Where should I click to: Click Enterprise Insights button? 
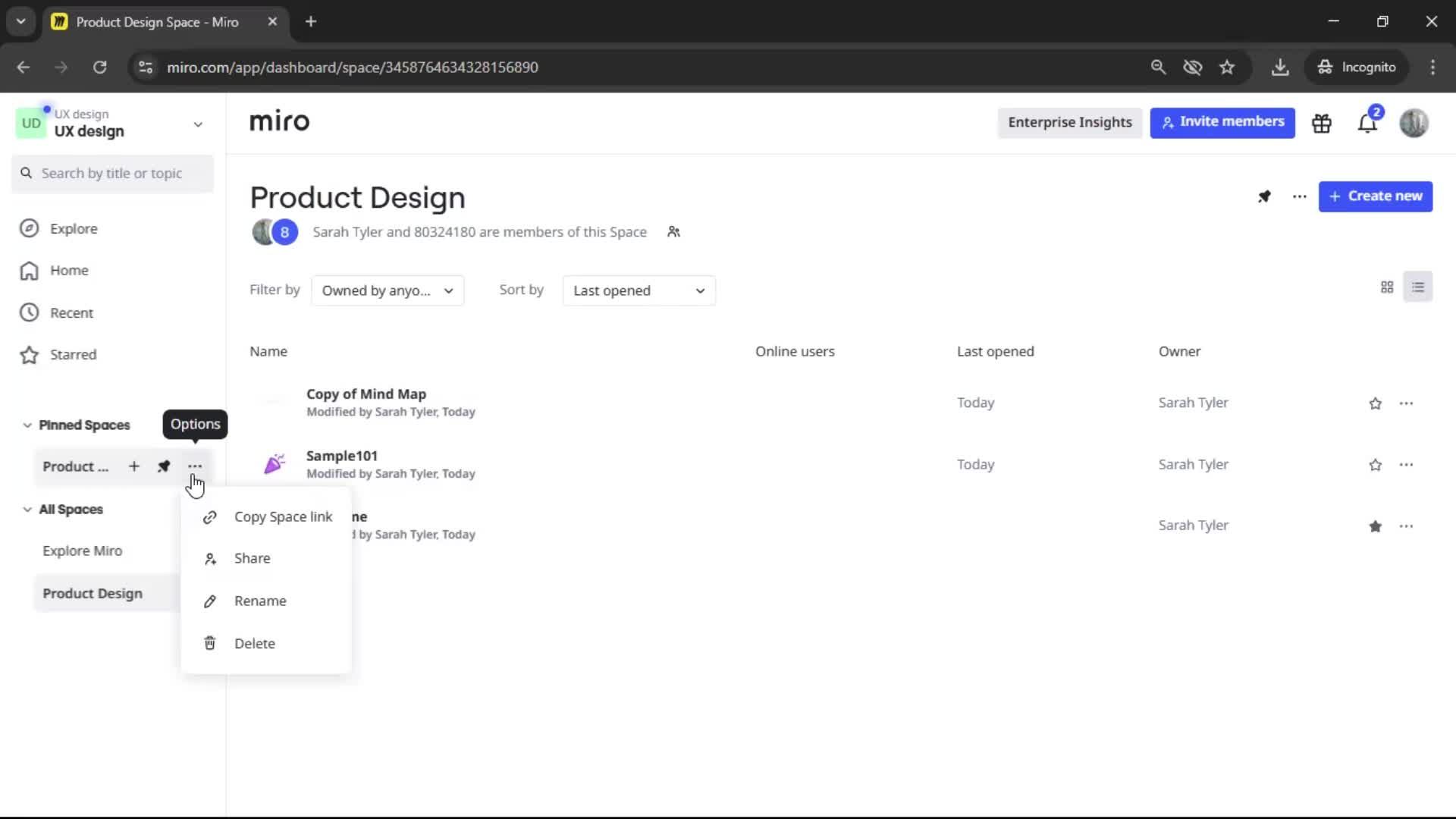click(1070, 123)
